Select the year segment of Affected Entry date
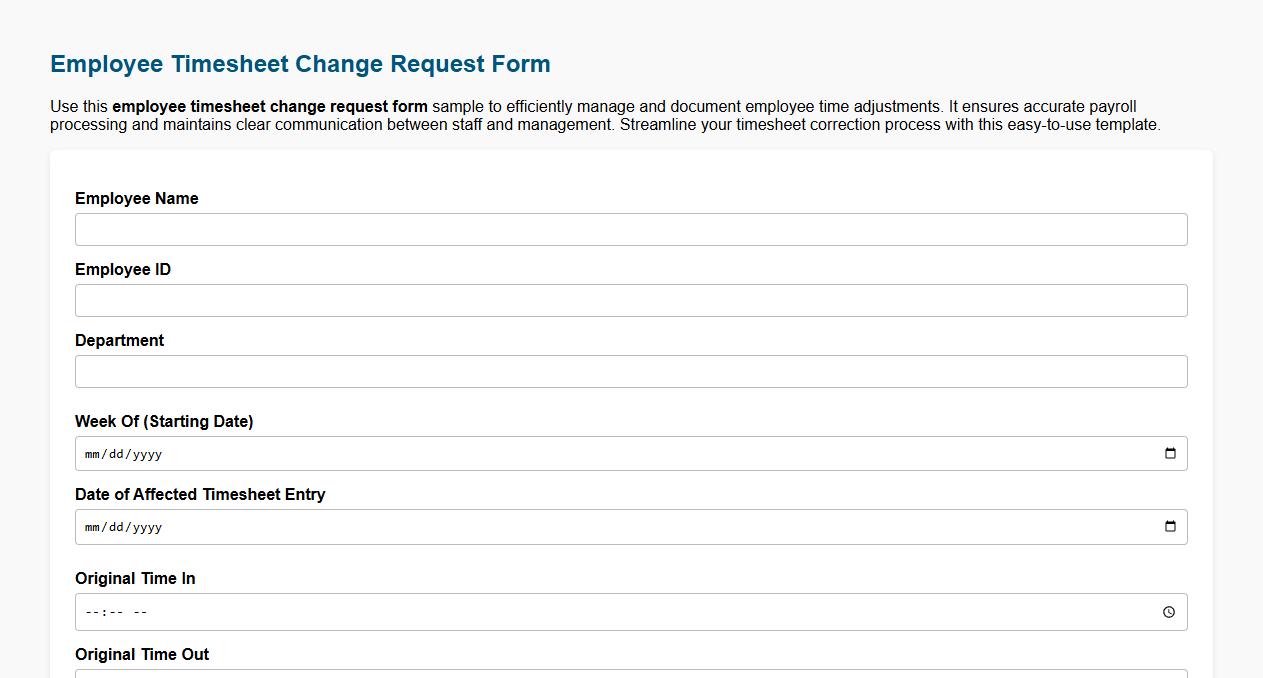 [x=146, y=527]
